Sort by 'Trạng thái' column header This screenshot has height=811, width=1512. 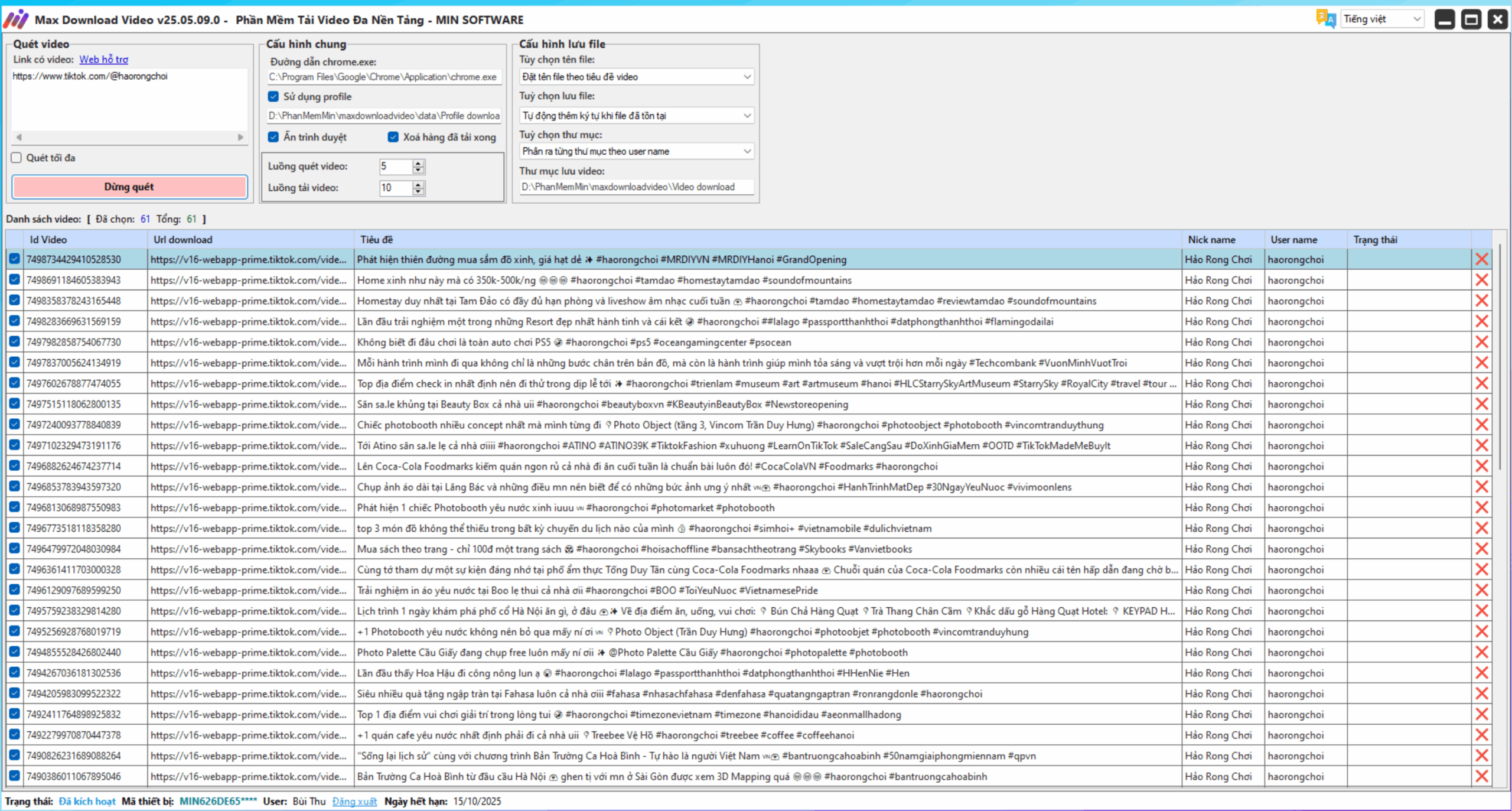click(1409, 239)
